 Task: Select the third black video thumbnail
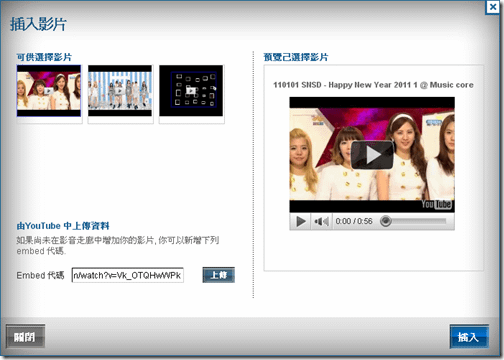pyautogui.click(x=191, y=91)
